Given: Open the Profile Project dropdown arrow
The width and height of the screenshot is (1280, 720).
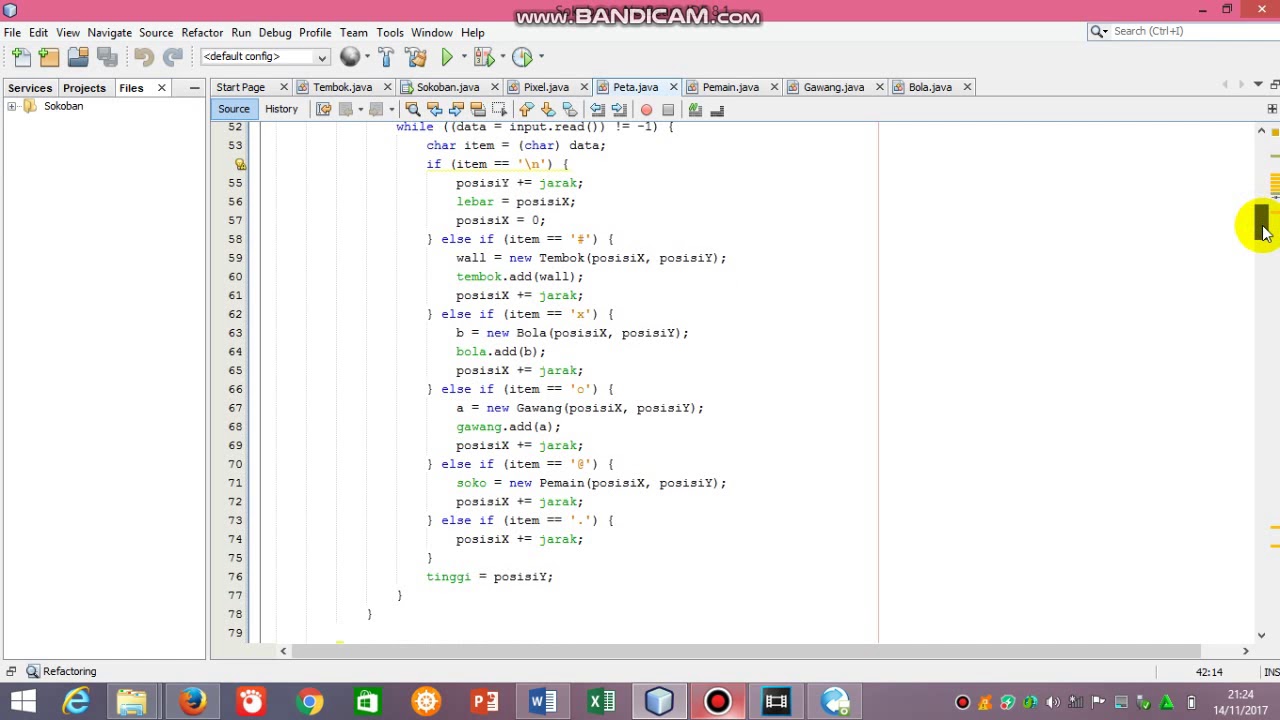Looking at the screenshot, I should coord(541,57).
